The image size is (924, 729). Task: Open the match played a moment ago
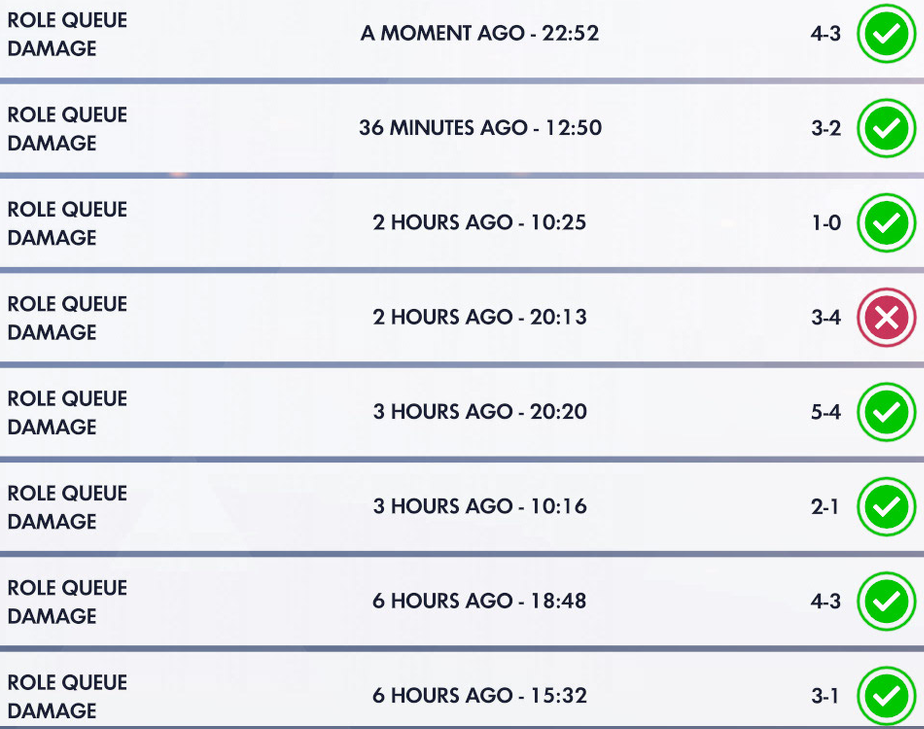point(480,33)
